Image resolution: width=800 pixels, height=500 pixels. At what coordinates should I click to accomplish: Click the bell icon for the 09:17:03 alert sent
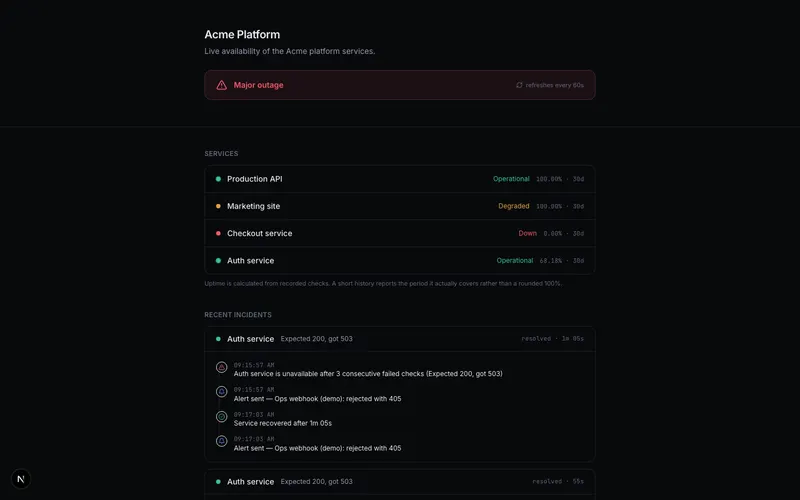(x=221, y=441)
